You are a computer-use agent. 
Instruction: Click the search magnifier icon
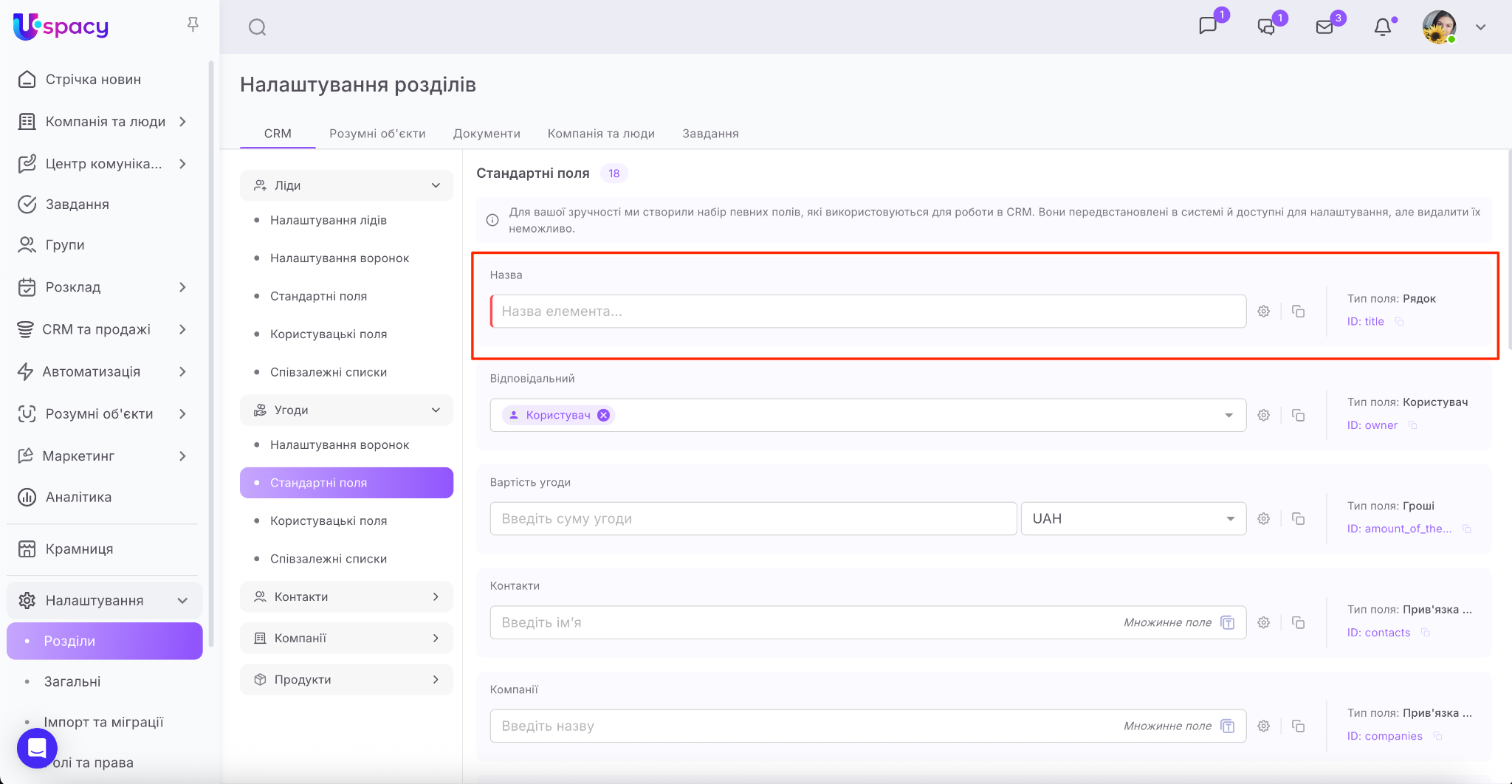257,27
